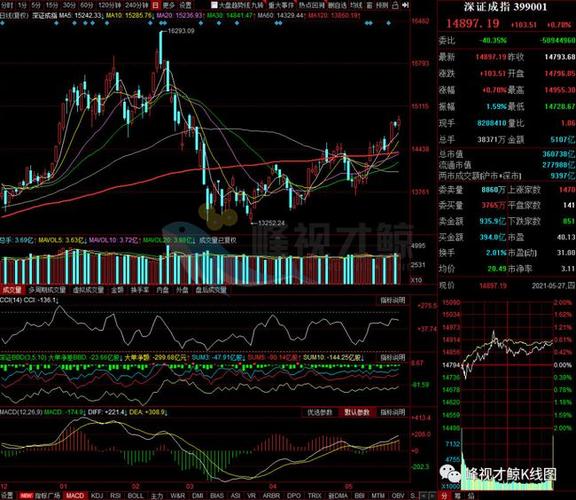Image resolution: width=576 pixels, height=500 pixels.
Task: Expand the 更多 periods menu
Action: (169, 5)
